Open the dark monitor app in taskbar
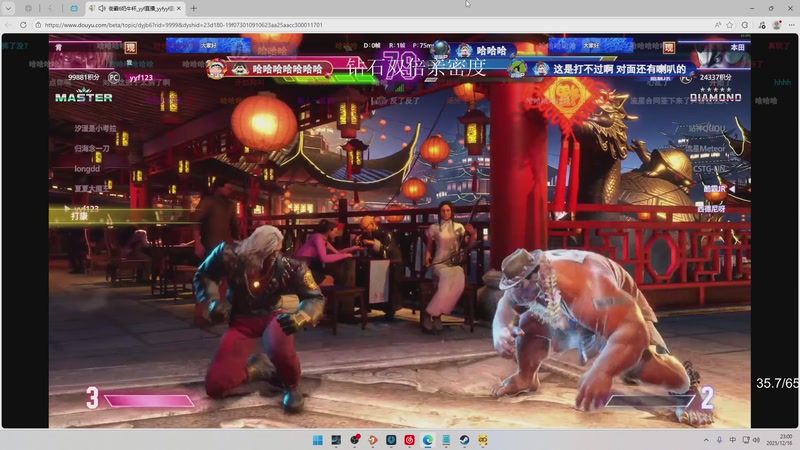Screen dimensions: 800x450 [336, 440]
